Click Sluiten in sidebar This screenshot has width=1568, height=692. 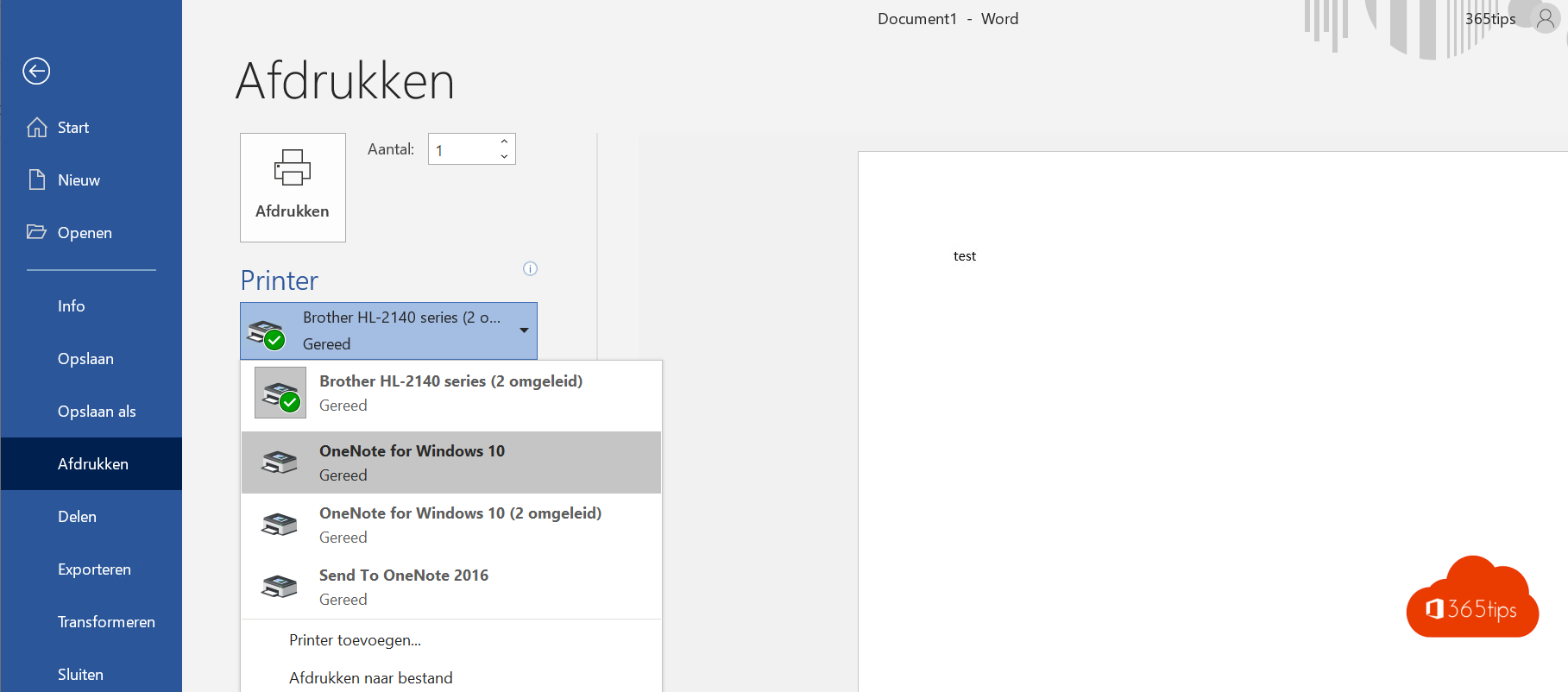pyautogui.click(x=91, y=675)
